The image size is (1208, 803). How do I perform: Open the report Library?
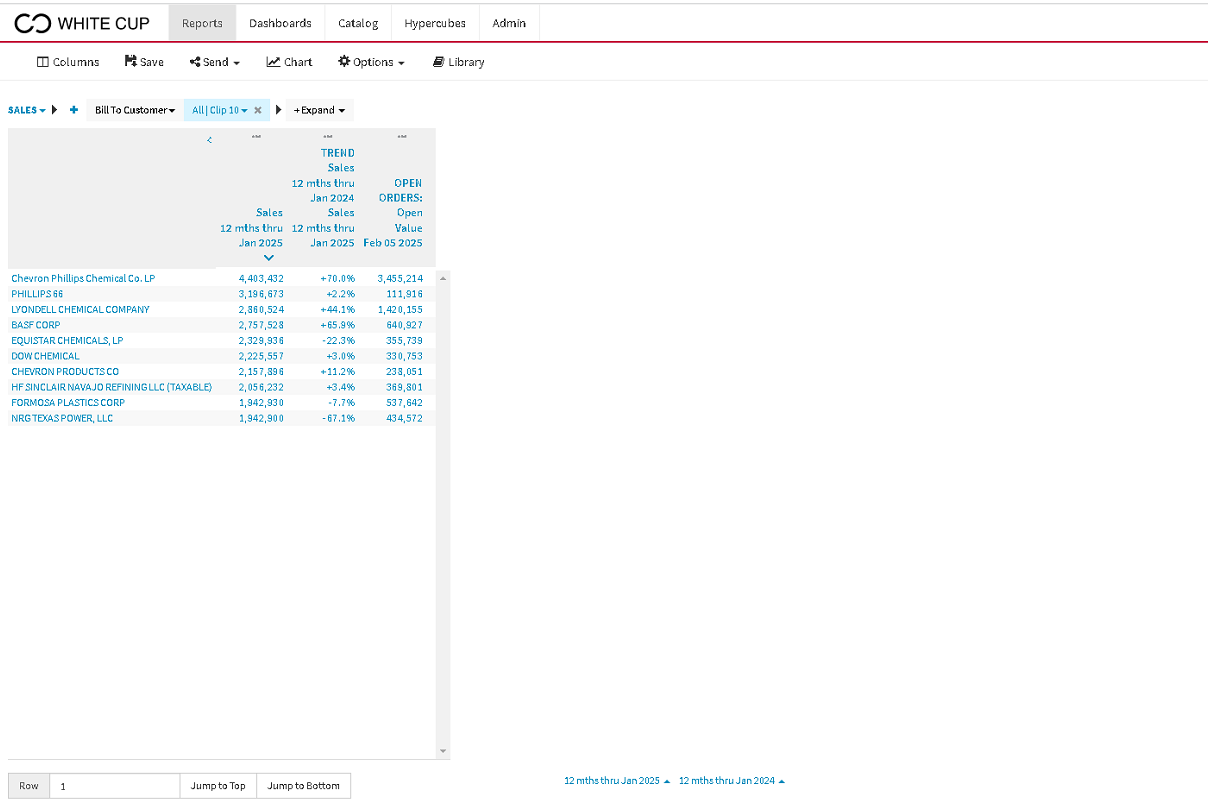pos(458,62)
